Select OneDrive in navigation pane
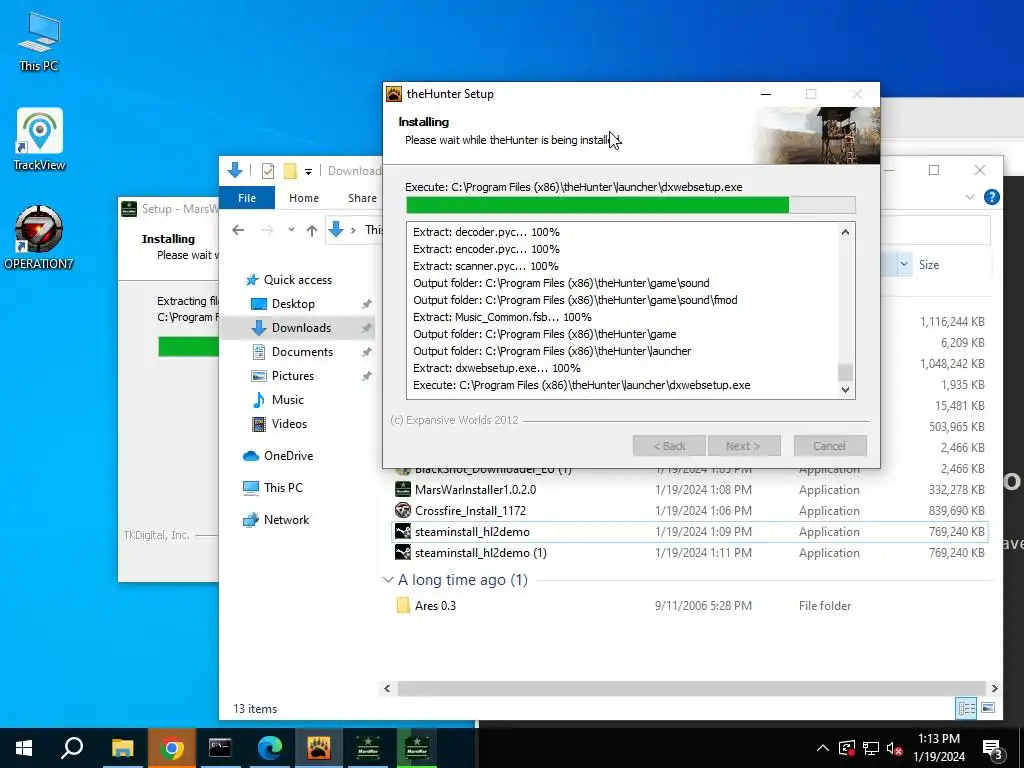The height and width of the screenshot is (768, 1024). (x=288, y=456)
